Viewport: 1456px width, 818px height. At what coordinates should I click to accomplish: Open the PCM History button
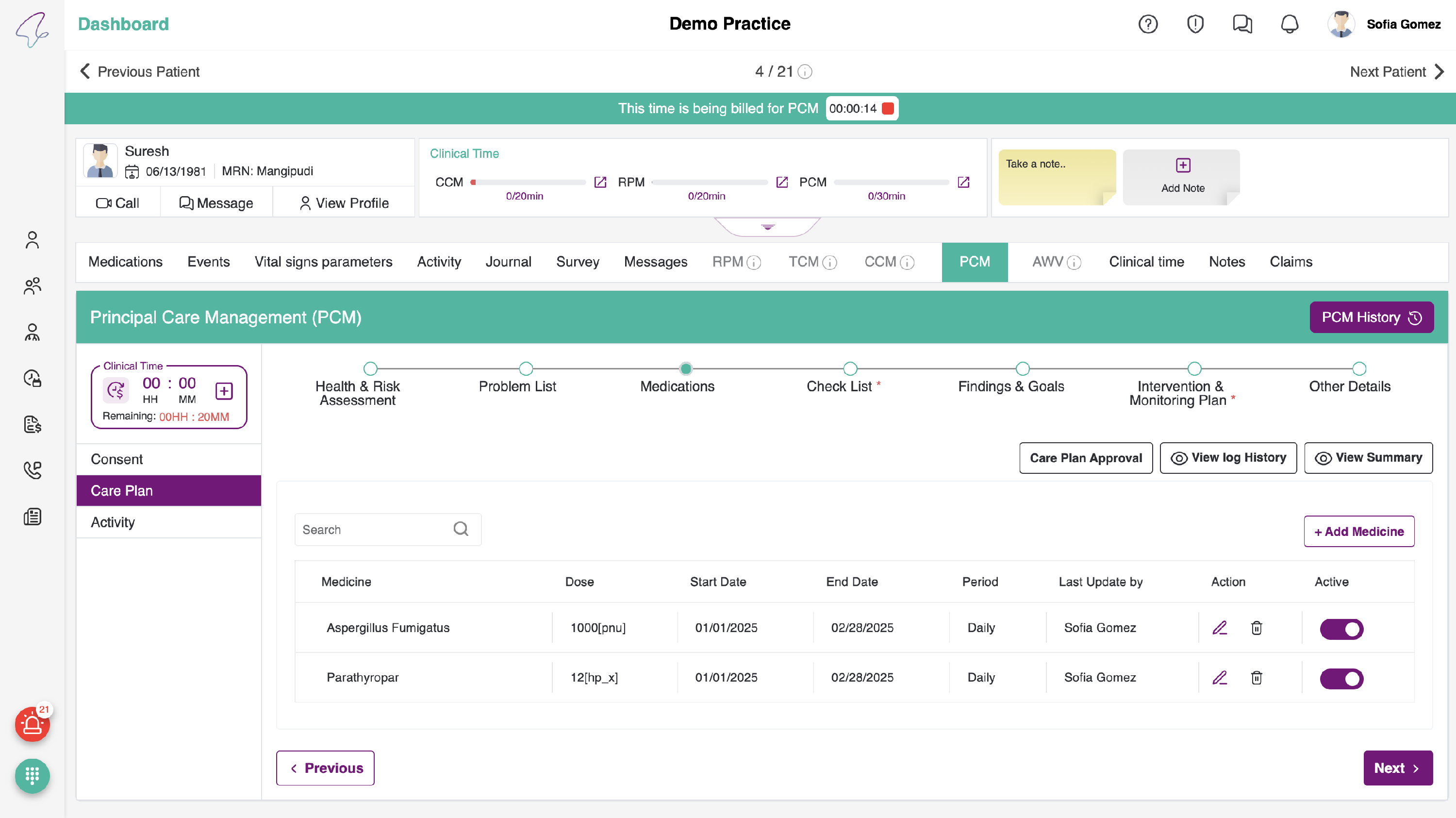(x=1371, y=317)
